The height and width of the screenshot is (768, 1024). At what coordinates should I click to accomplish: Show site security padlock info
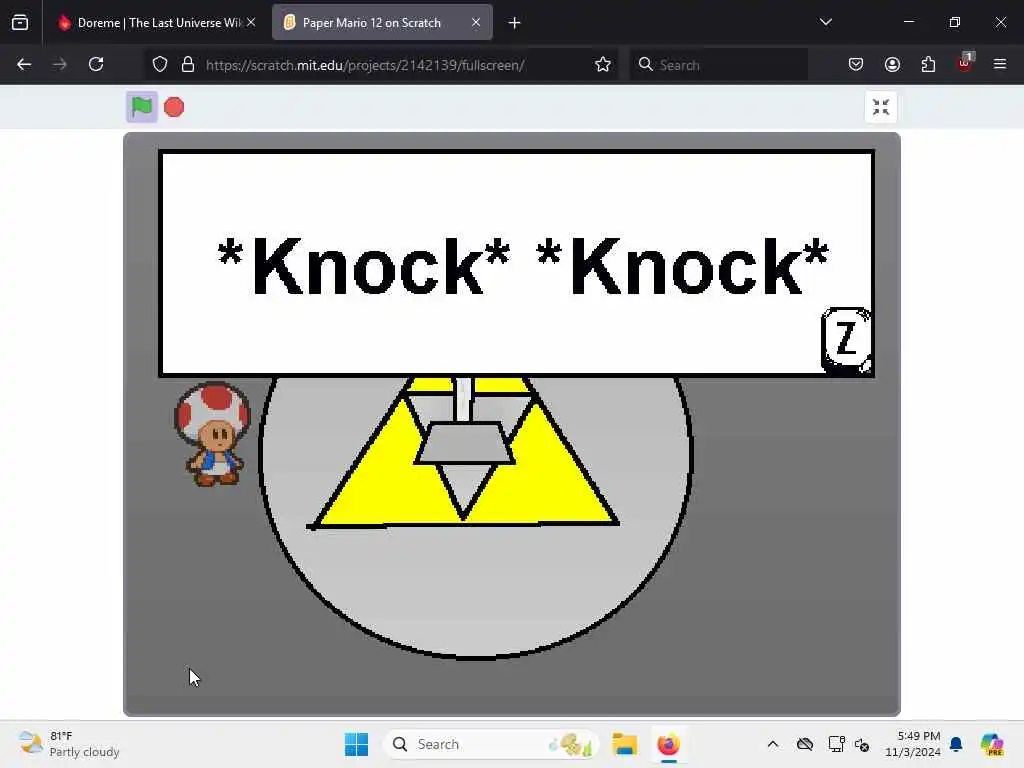click(x=188, y=65)
